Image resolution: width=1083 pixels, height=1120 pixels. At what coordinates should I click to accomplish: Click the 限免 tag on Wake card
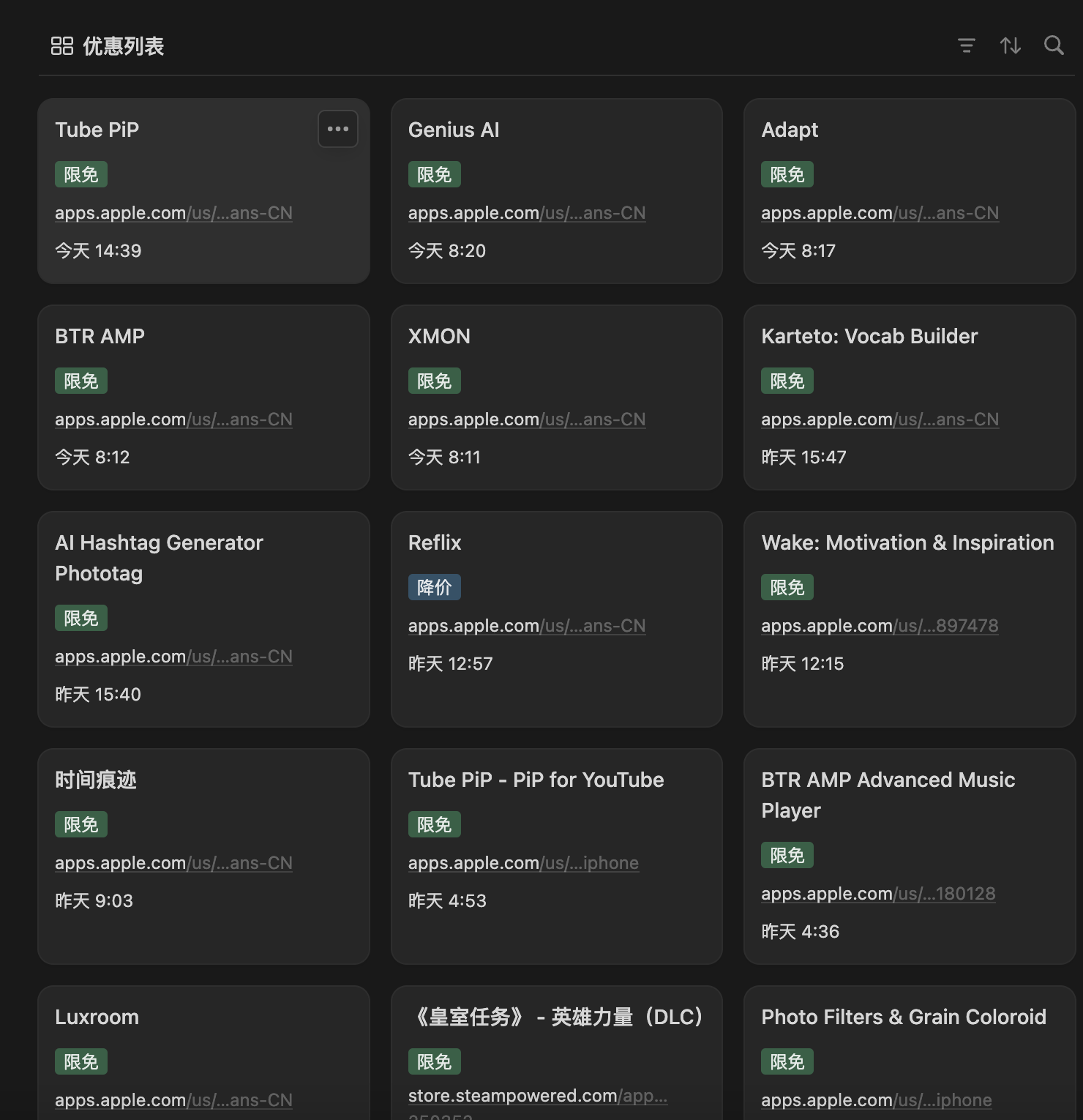pyautogui.click(x=787, y=587)
